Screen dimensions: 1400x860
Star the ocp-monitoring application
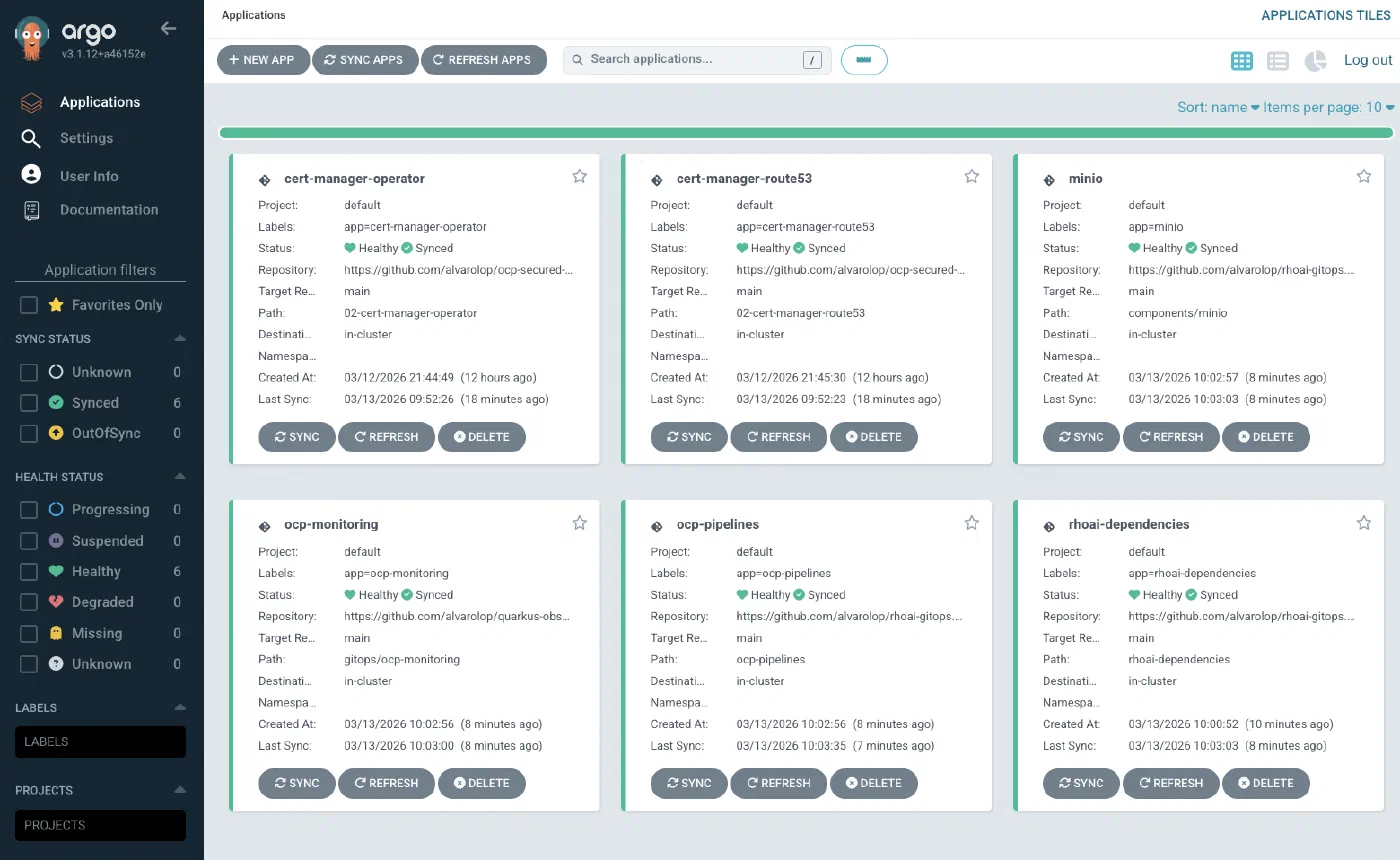click(579, 522)
